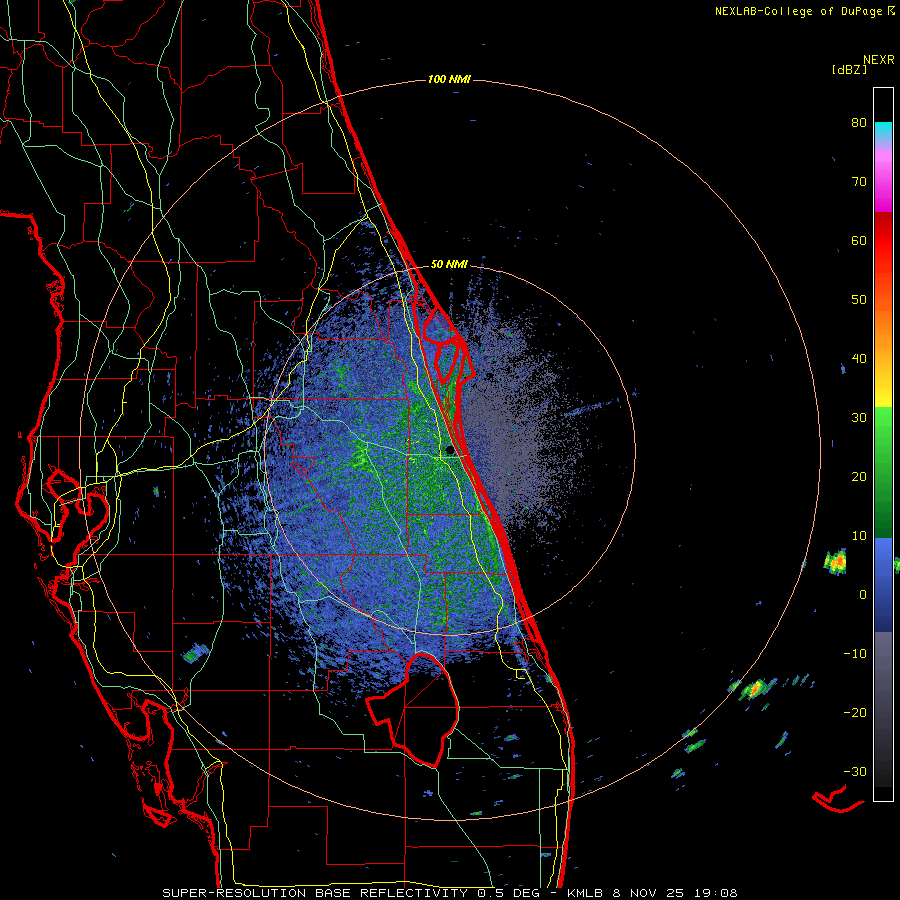
Task: Click the 30 dBZ value on color scale
Action: click(859, 418)
